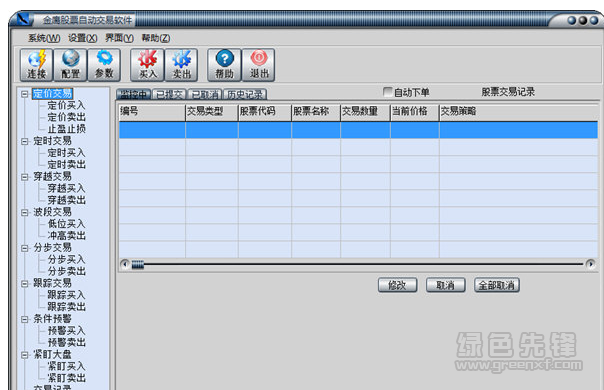Collapse the 穿越交易 tree node

(25, 177)
